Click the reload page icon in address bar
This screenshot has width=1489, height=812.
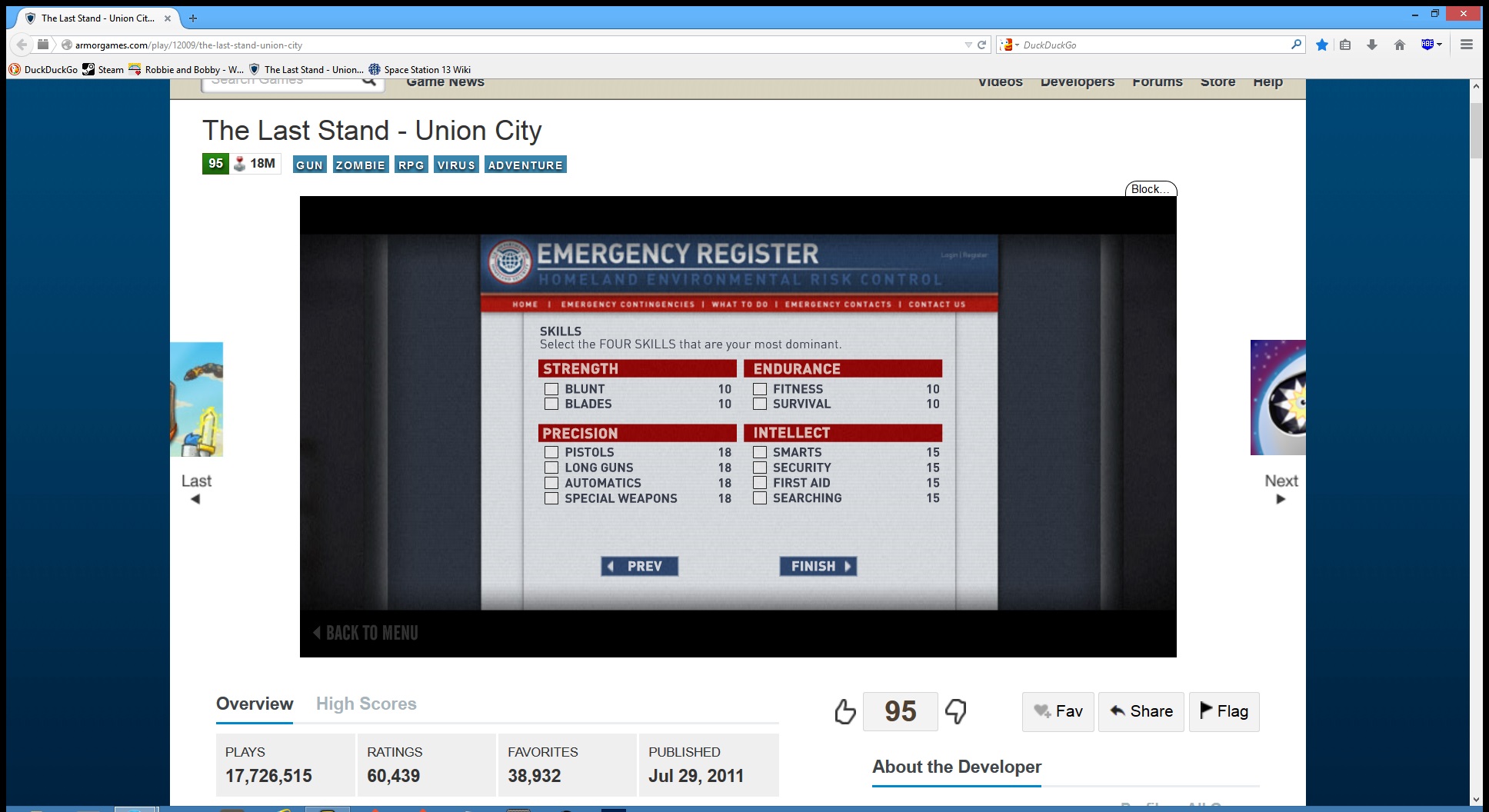point(981,45)
